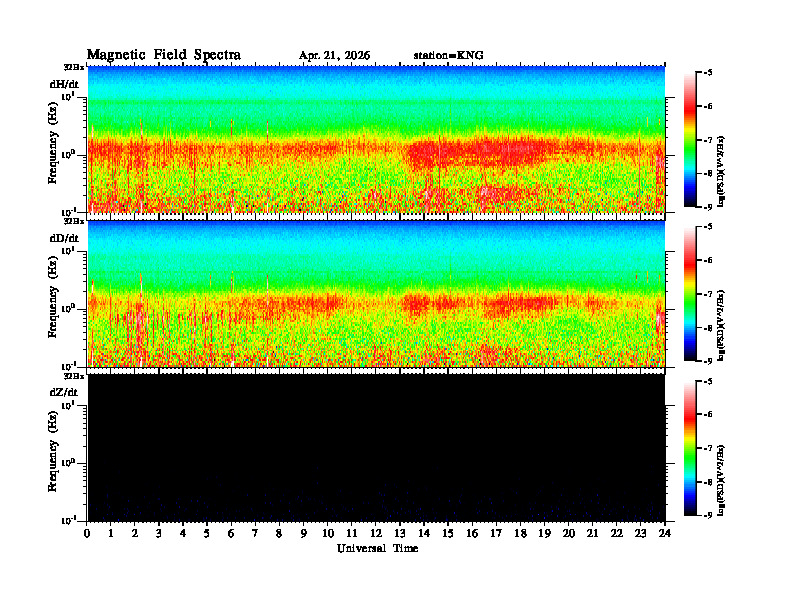
Task: Click hour tick label "24" on time axis
Action: [665, 534]
